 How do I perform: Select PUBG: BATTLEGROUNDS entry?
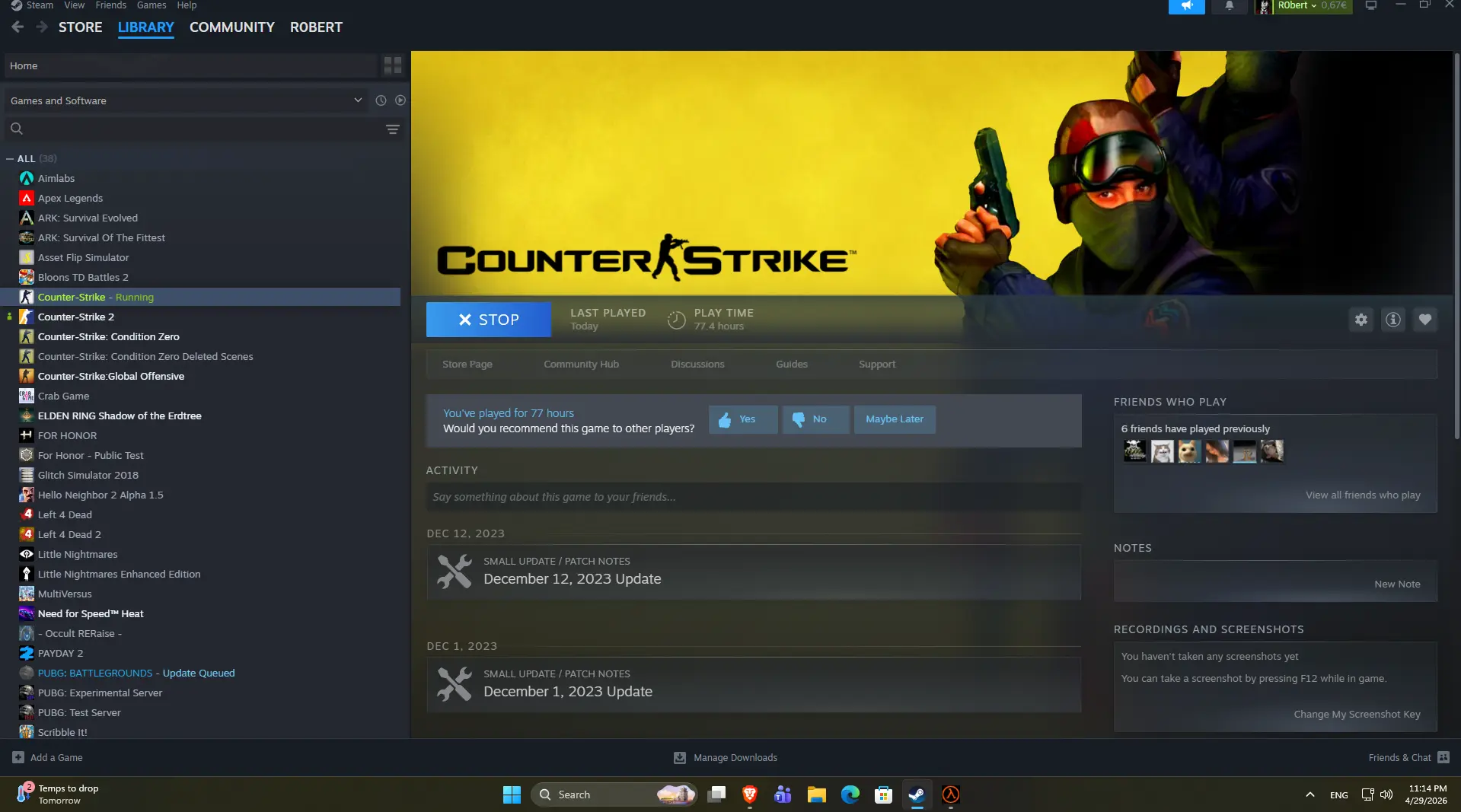tap(136, 673)
